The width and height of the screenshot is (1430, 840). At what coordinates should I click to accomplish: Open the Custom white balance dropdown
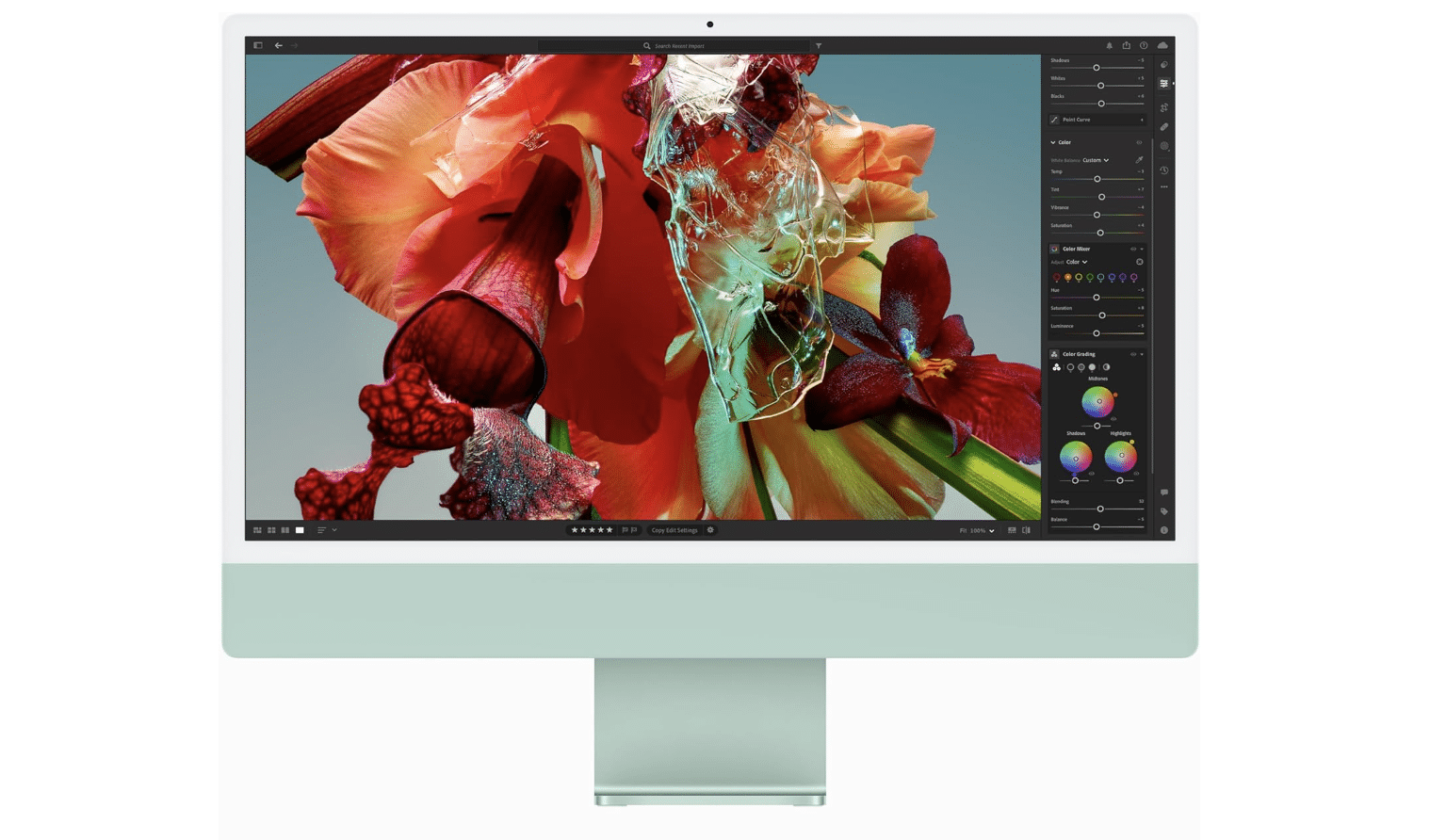point(1095,160)
